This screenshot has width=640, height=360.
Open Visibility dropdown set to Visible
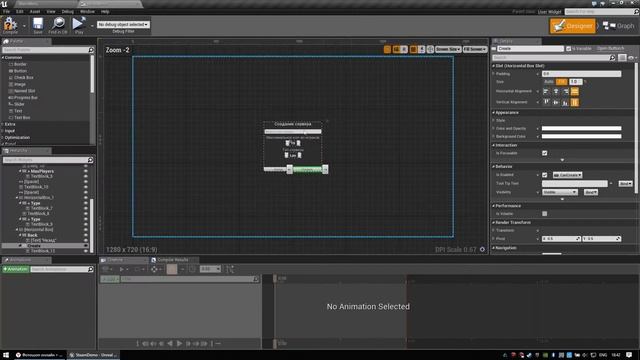tap(560, 192)
